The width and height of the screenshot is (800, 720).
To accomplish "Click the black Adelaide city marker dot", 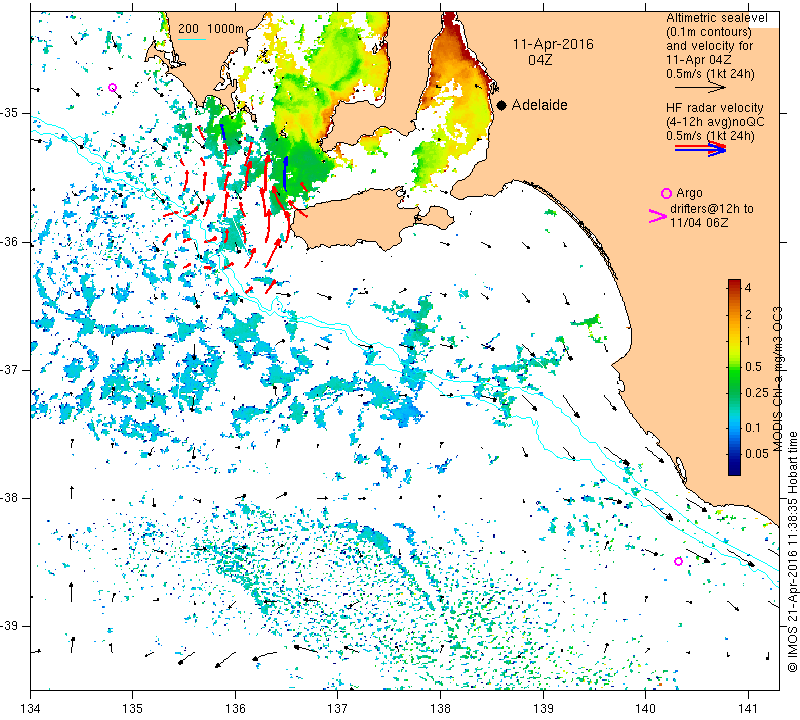I will pyautogui.click(x=502, y=106).
